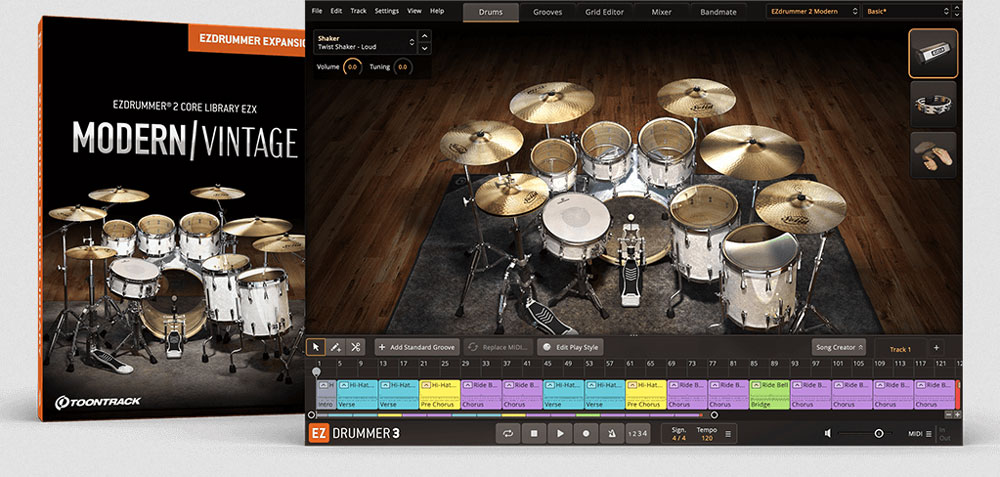
Task: Select the scissors cut tool
Action: click(355, 347)
